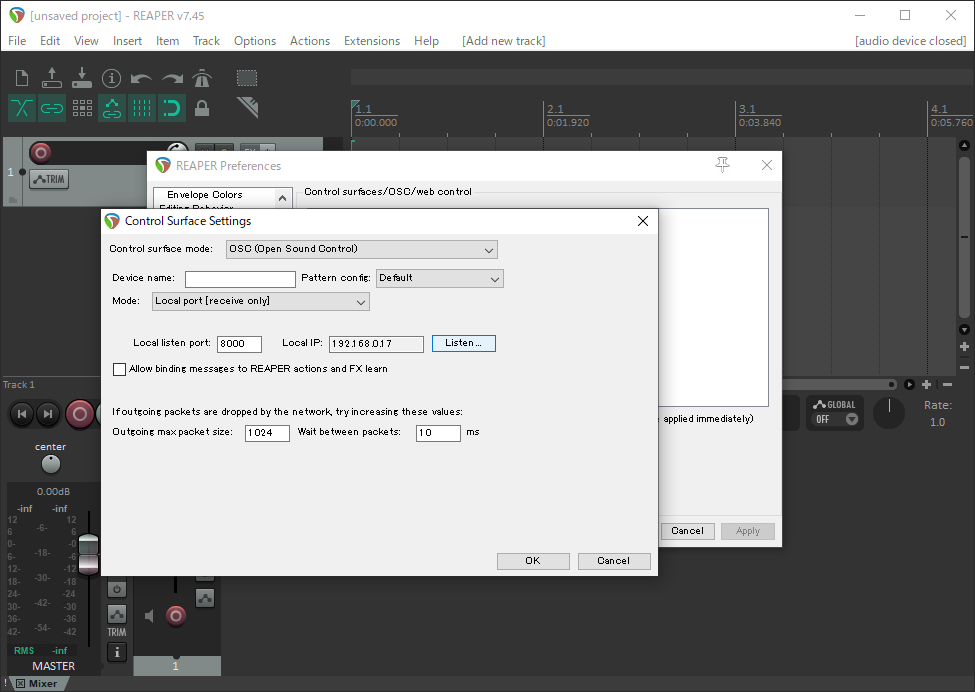Viewport: 975px width, 692px height.
Task: Click the Save project download-arrow icon
Action: coord(81,78)
